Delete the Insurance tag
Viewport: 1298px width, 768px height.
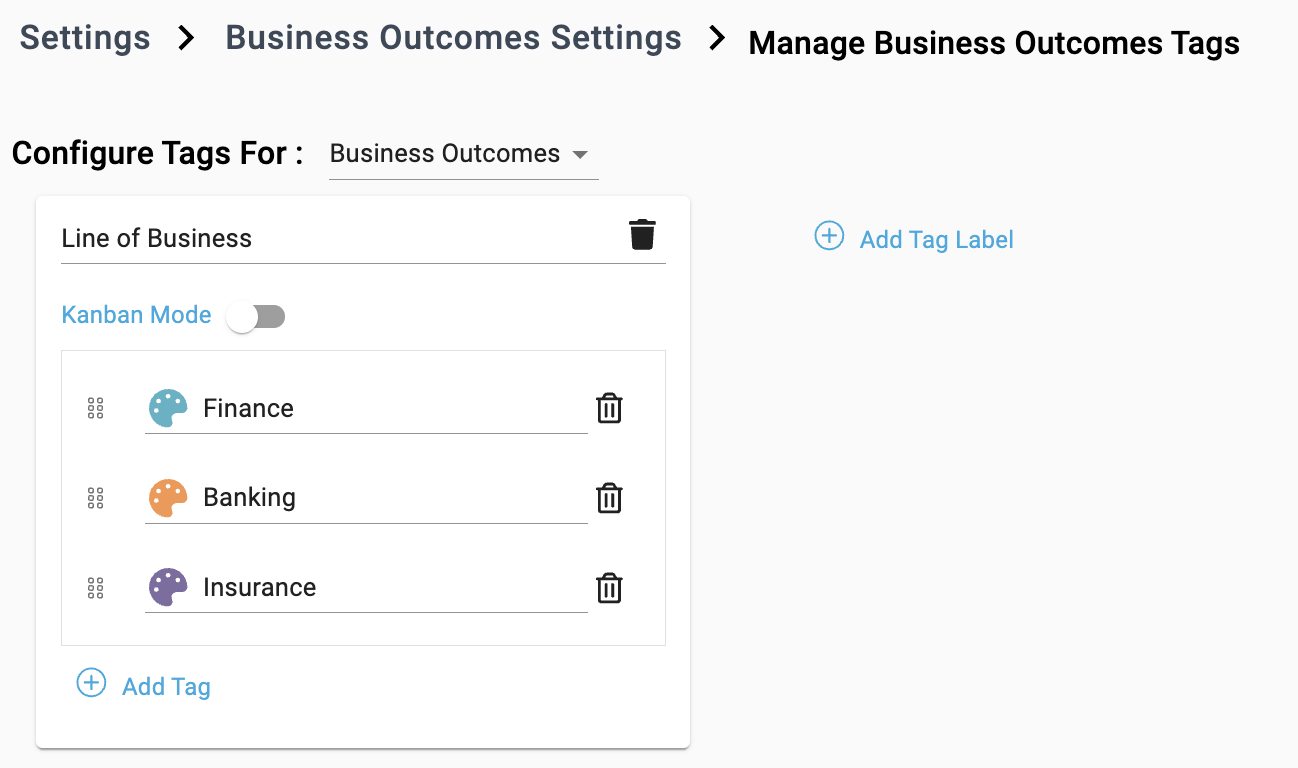(609, 588)
